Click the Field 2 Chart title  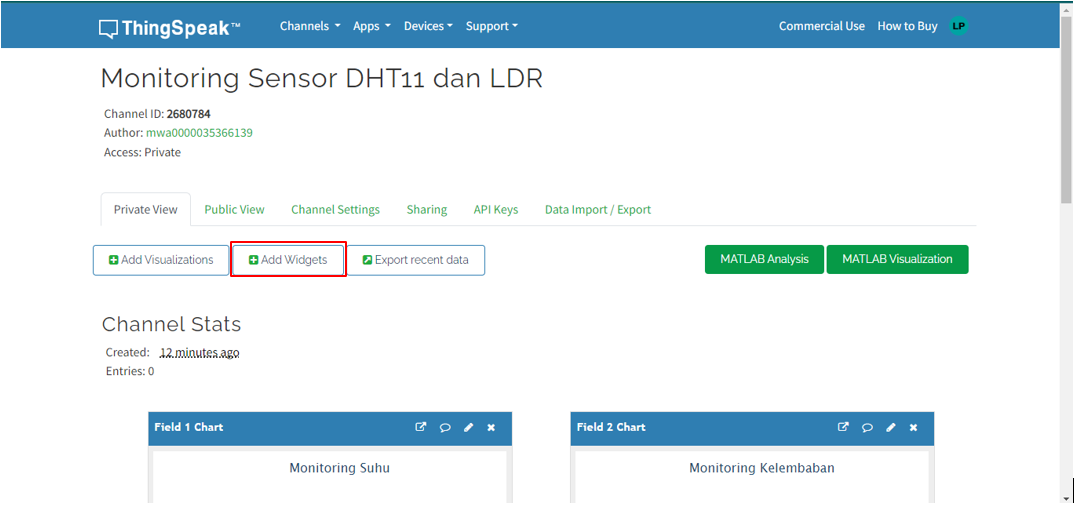[x=611, y=427]
